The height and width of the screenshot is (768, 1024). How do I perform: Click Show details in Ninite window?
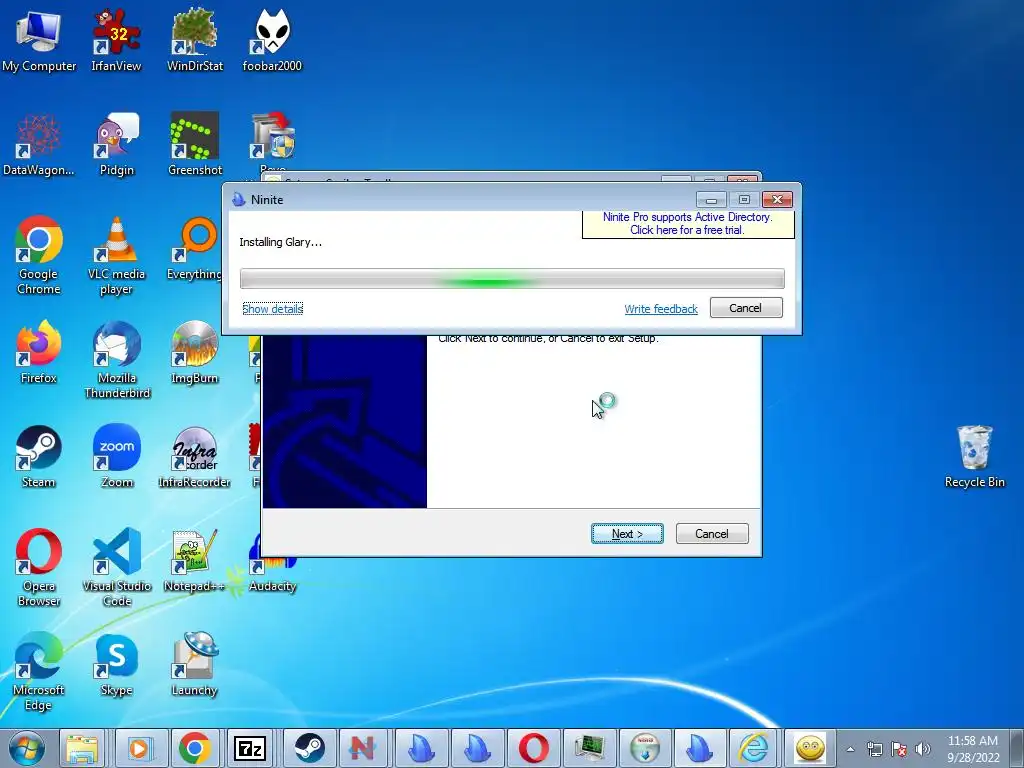272,308
